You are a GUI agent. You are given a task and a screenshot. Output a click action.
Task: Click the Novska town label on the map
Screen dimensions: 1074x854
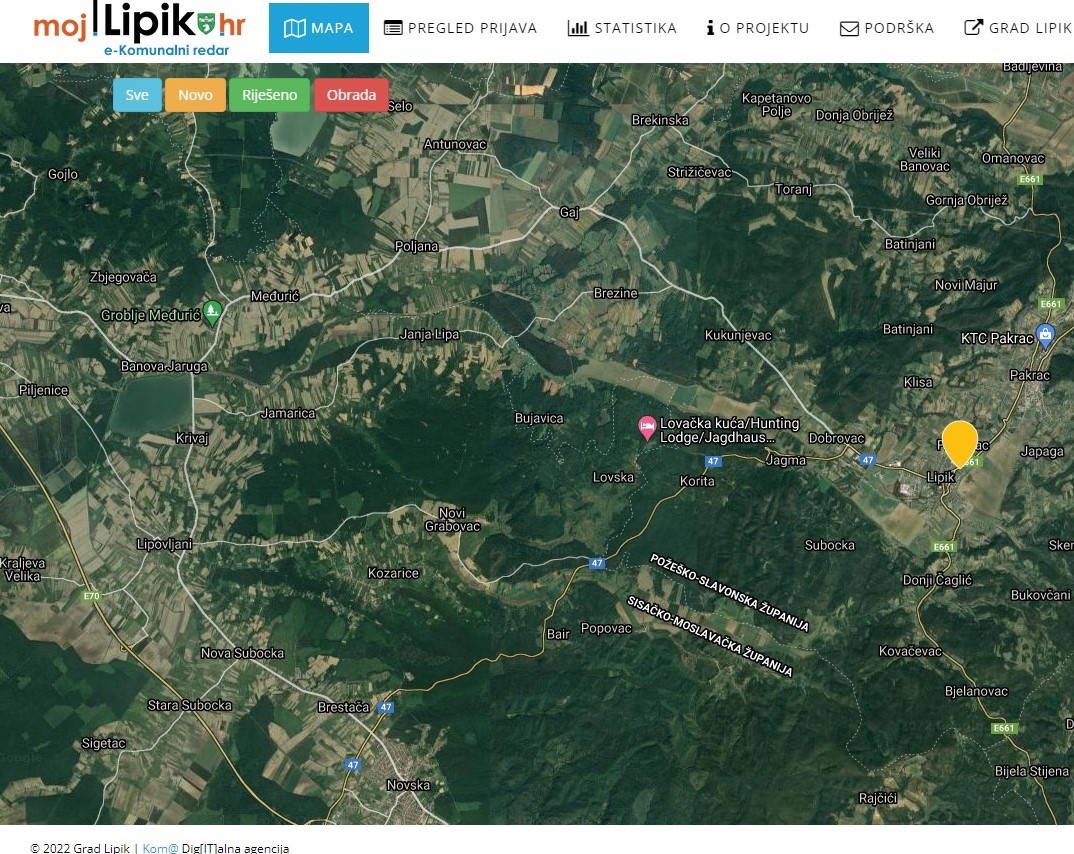coord(407,785)
